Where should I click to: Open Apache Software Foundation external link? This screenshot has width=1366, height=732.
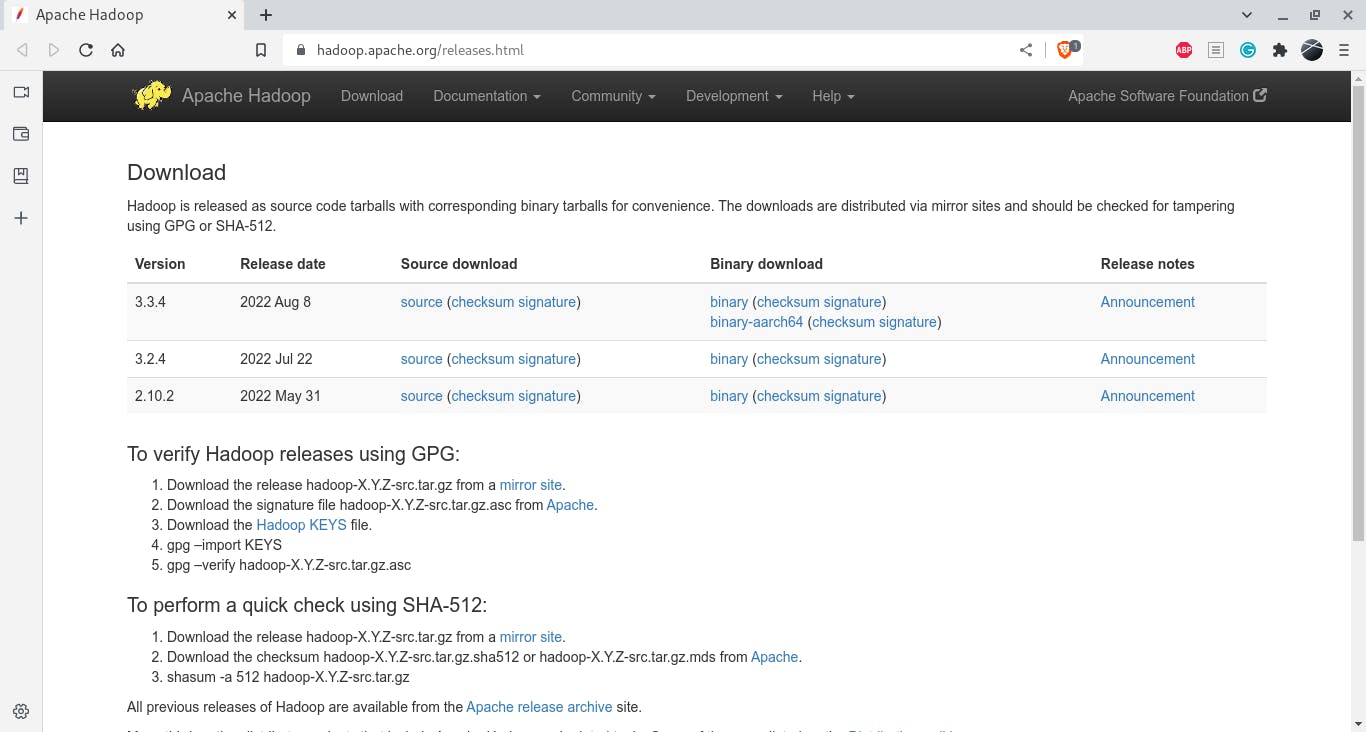point(1168,96)
